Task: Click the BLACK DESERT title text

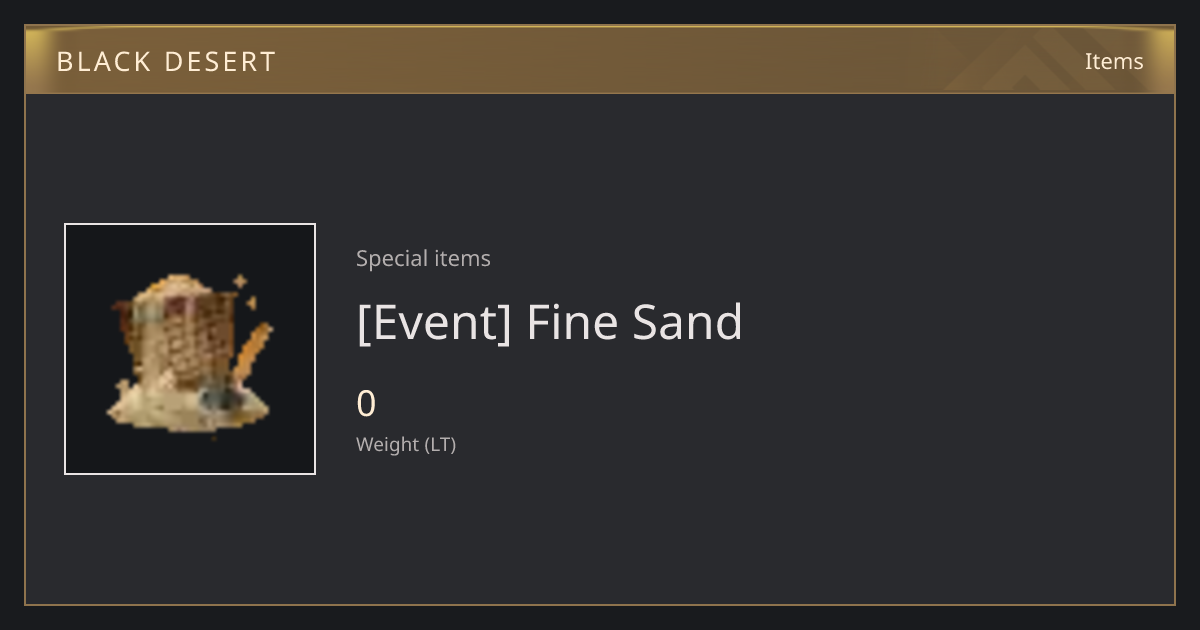Action: click(166, 61)
